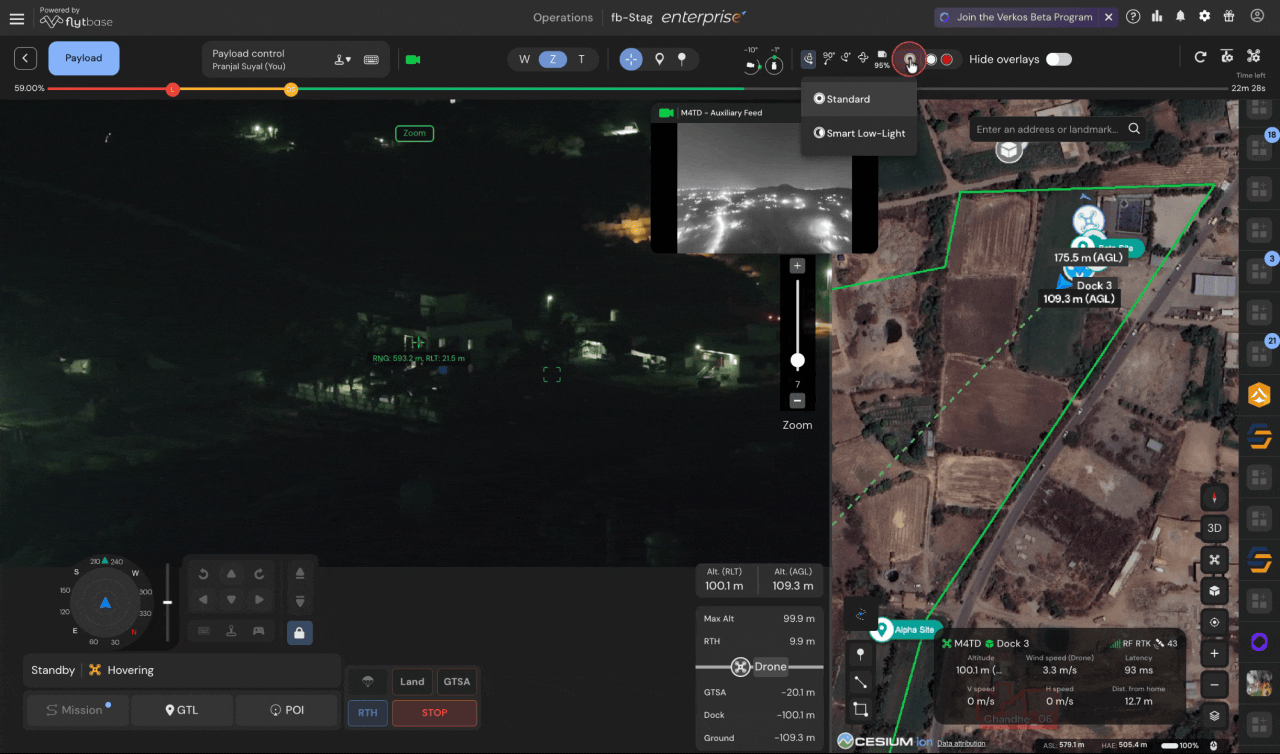Click the rotate clockwise arrow control

coord(259,574)
